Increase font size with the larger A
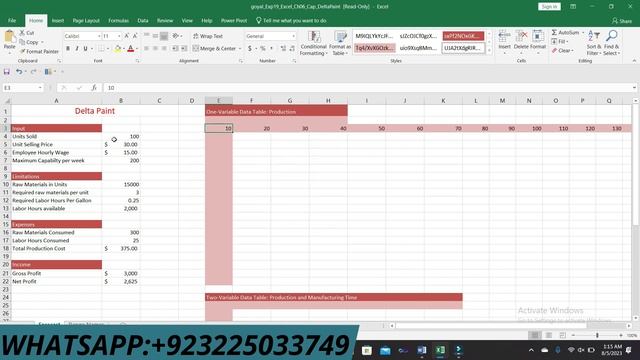 pyautogui.click(x=127, y=36)
